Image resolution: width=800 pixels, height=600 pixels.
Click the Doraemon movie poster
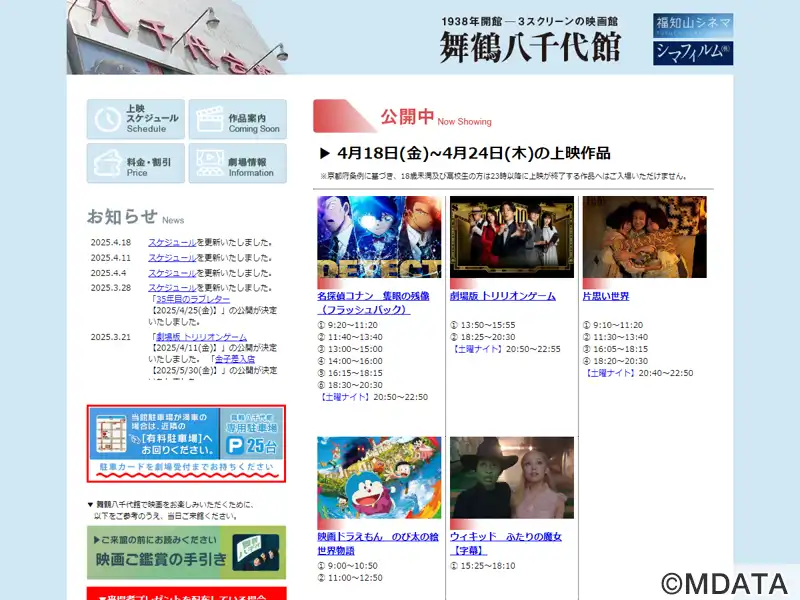[x=379, y=478]
